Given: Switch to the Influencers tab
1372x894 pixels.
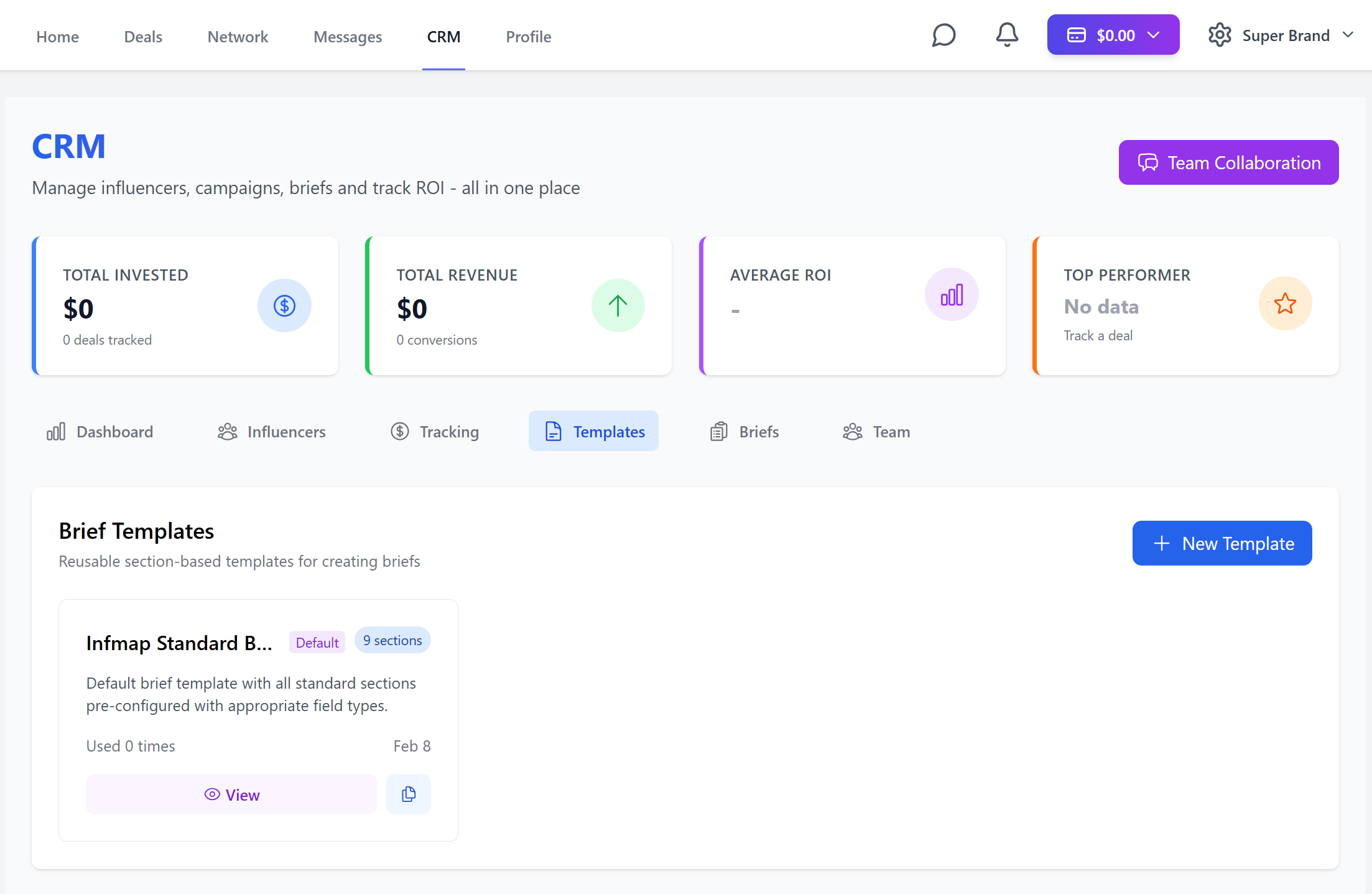Looking at the screenshot, I should tap(272, 431).
